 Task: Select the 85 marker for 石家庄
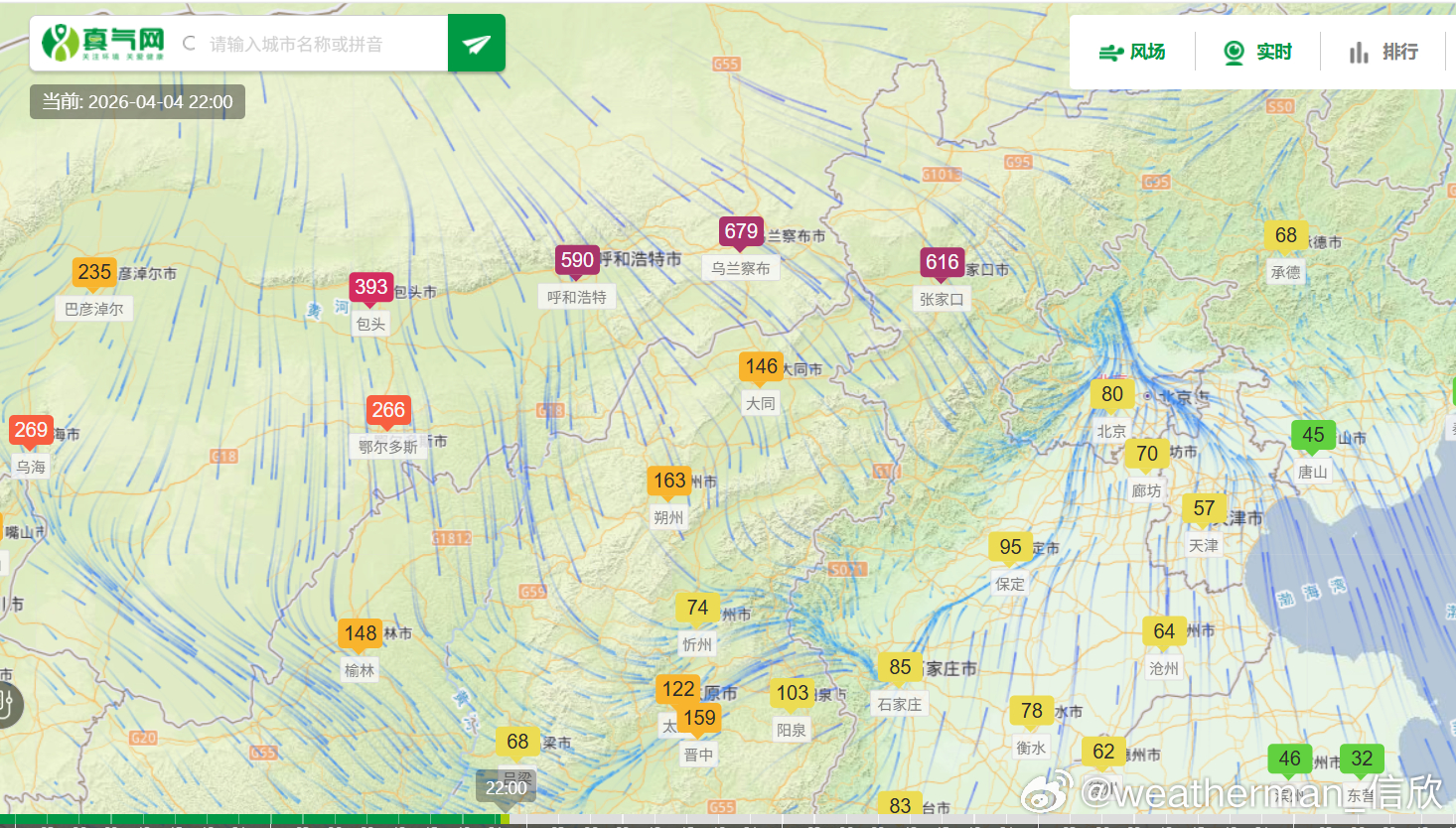[900, 667]
